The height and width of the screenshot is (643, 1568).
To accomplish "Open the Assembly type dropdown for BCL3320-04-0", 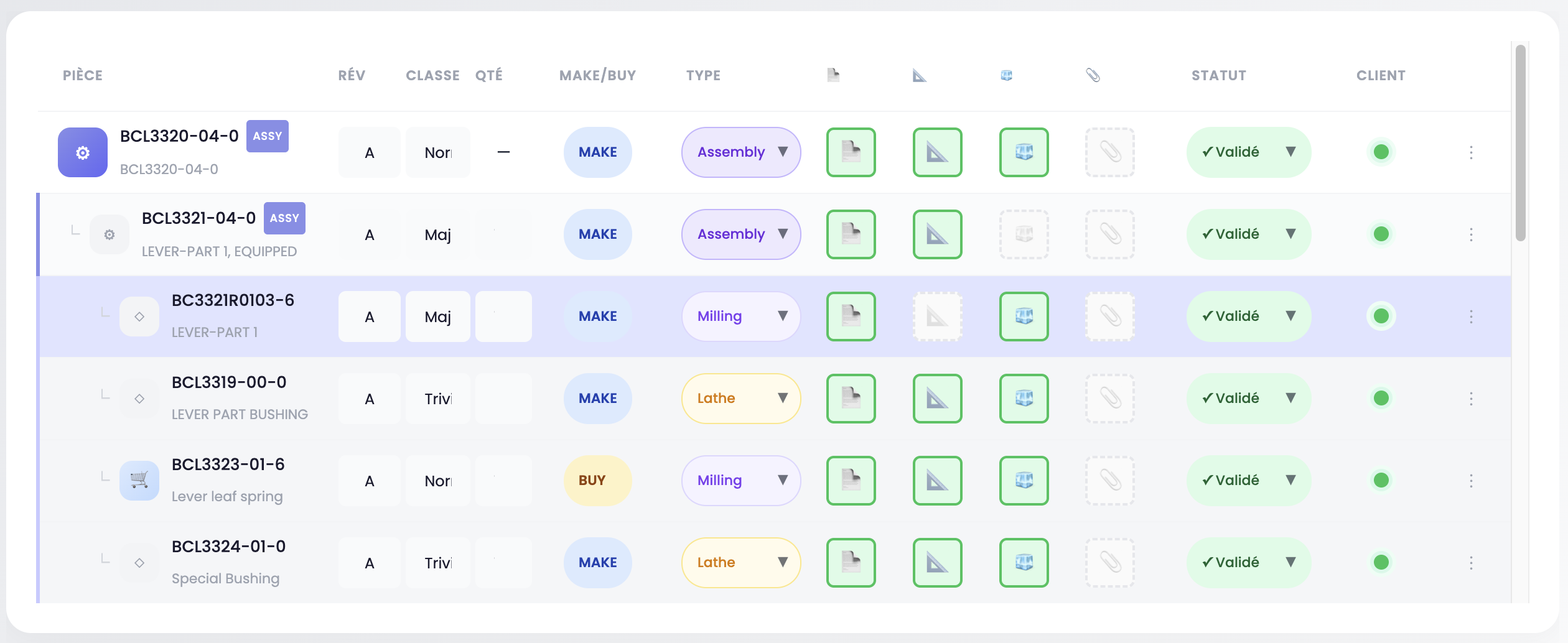I will (740, 152).
